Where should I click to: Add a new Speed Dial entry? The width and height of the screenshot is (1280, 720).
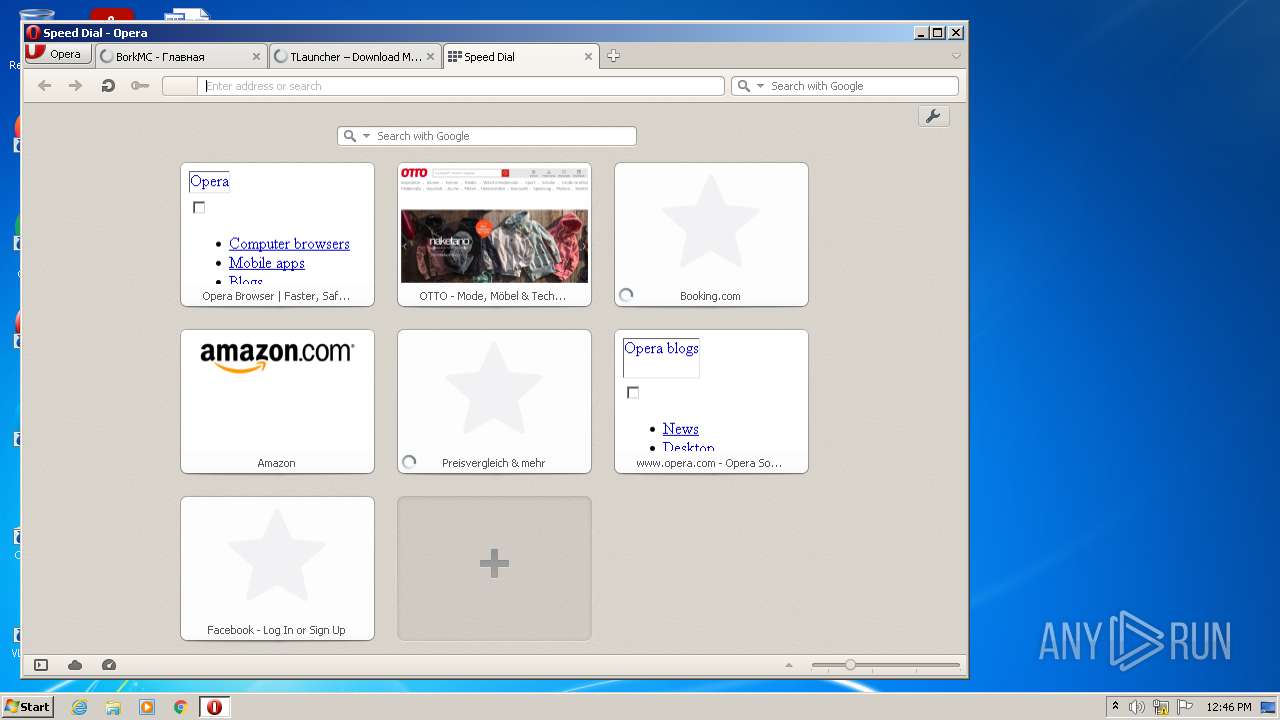pos(494,569)
